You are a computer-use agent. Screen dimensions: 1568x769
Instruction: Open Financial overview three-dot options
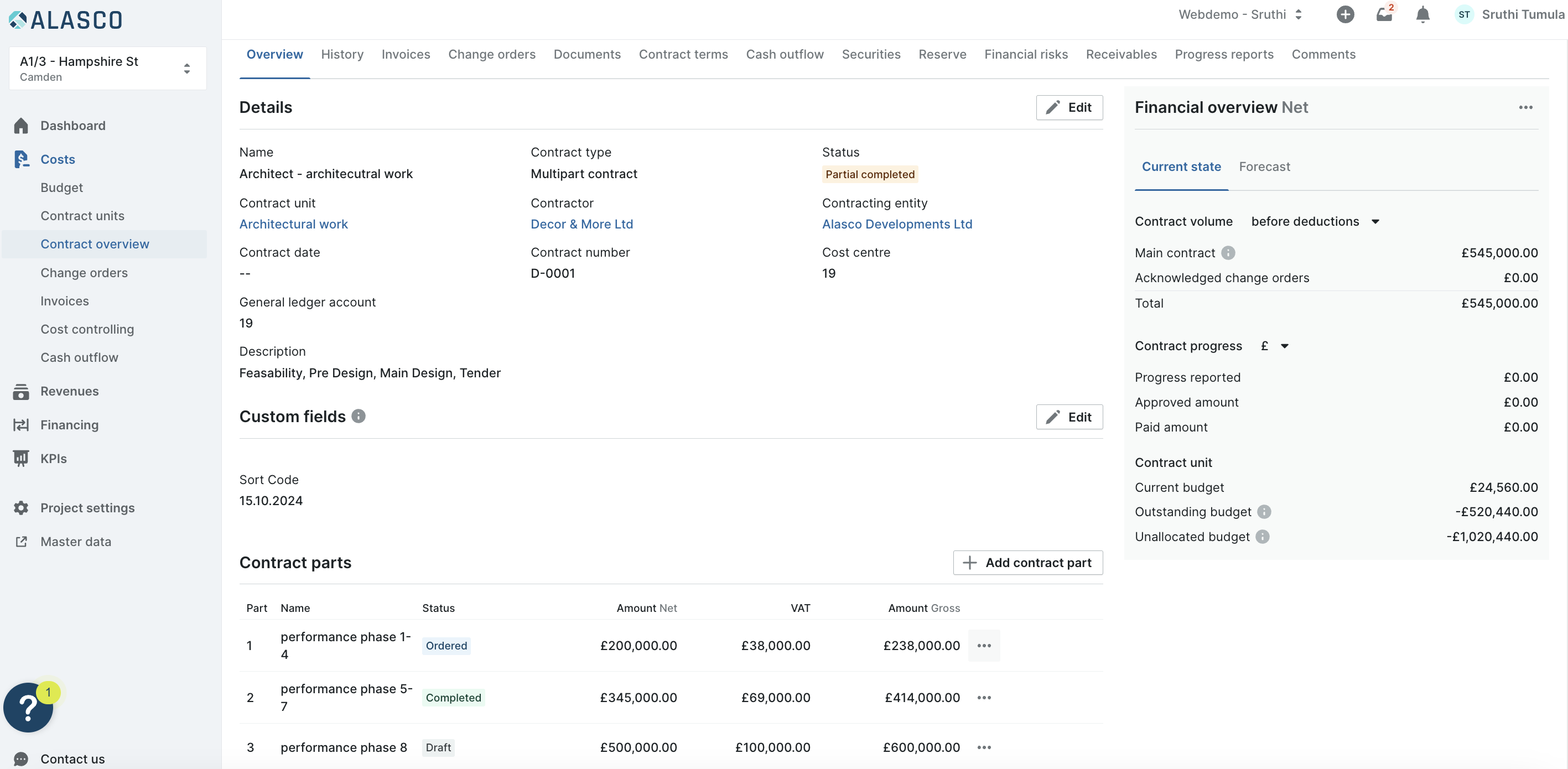click(x=1525, y=108)
